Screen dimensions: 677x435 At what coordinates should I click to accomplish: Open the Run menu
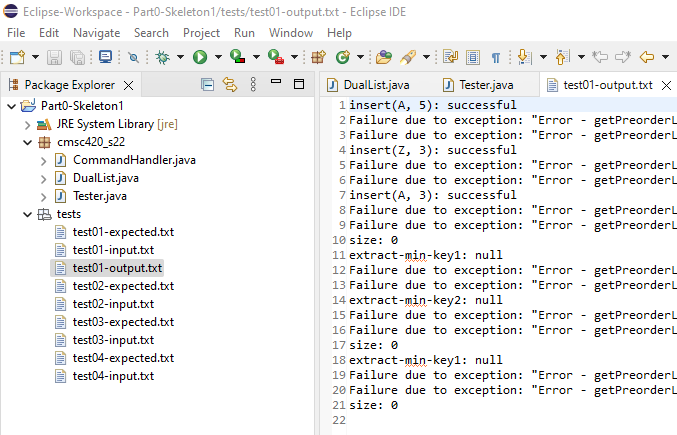[244, 33]
